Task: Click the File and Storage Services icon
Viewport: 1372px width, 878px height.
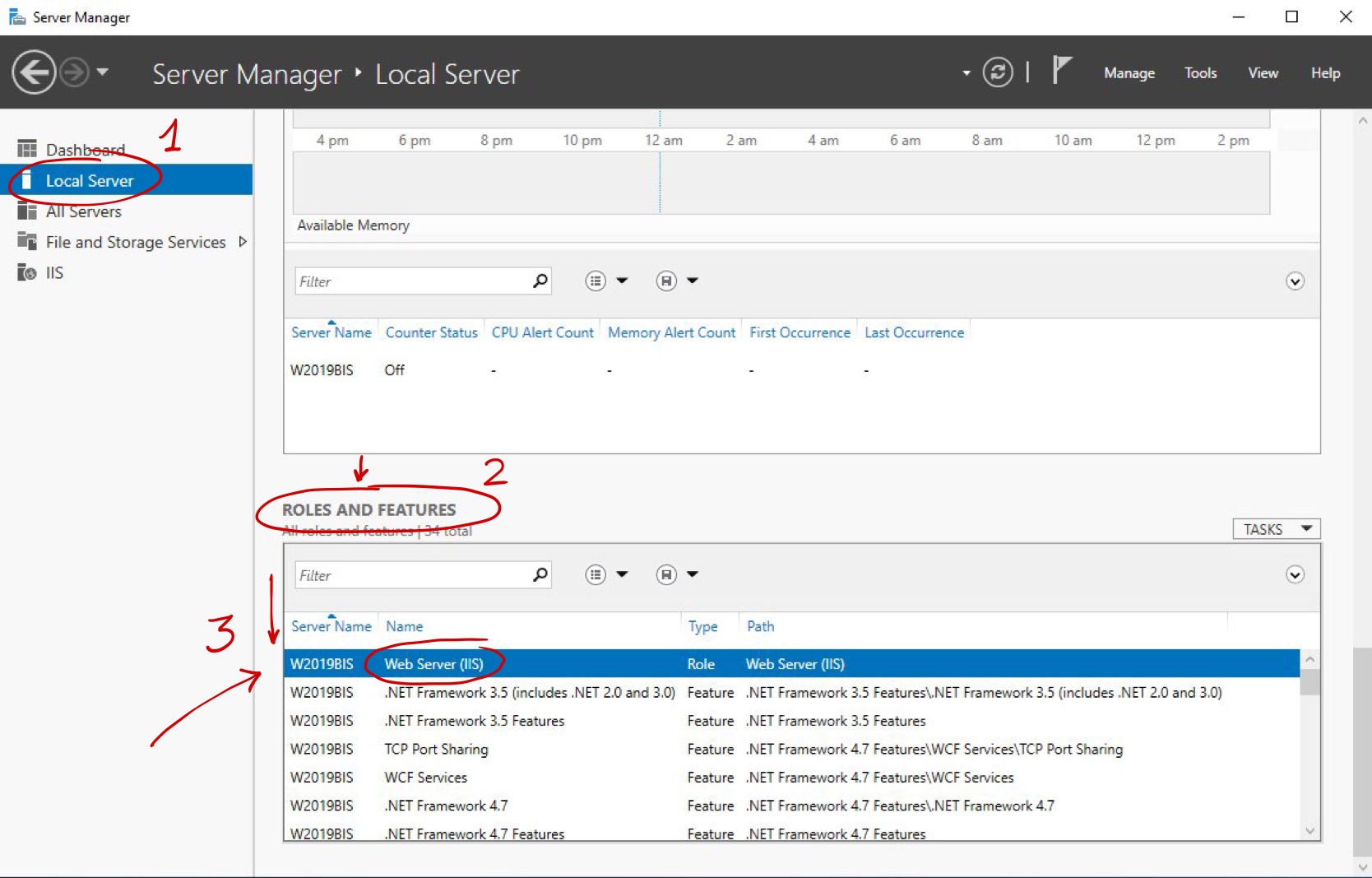Action: (27, 241)
